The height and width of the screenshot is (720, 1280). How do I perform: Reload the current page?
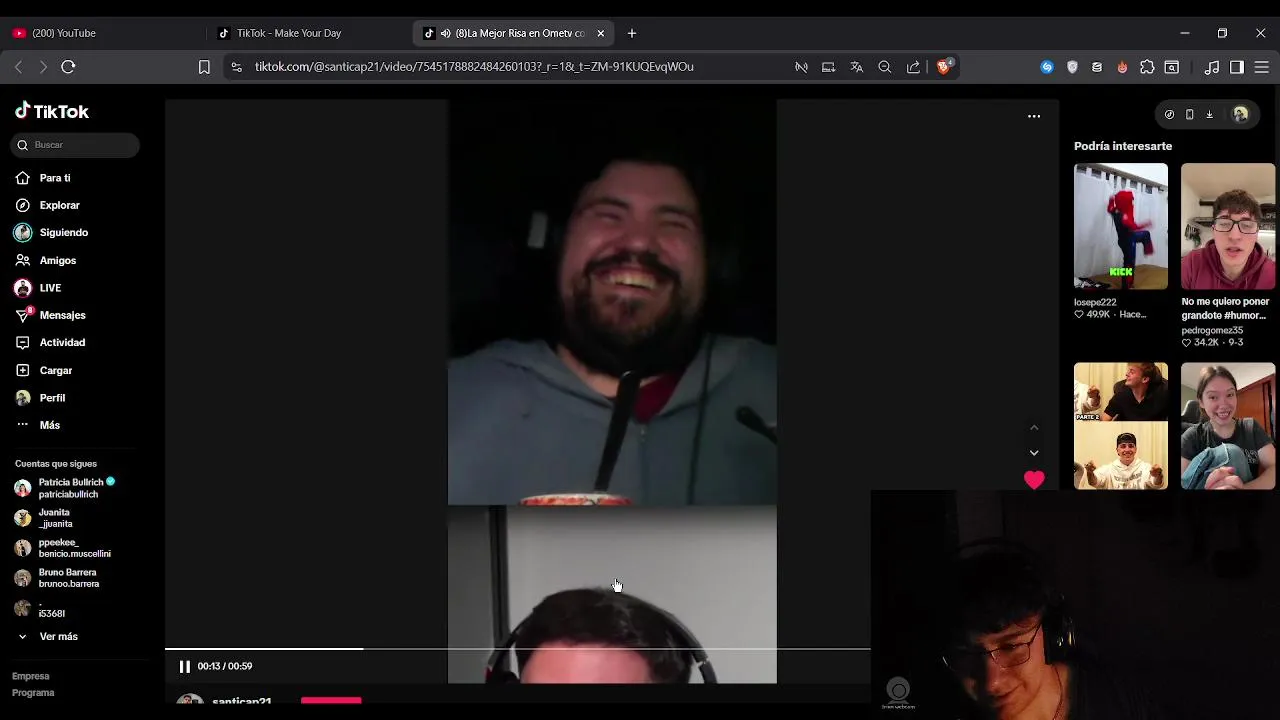point(68,67)
